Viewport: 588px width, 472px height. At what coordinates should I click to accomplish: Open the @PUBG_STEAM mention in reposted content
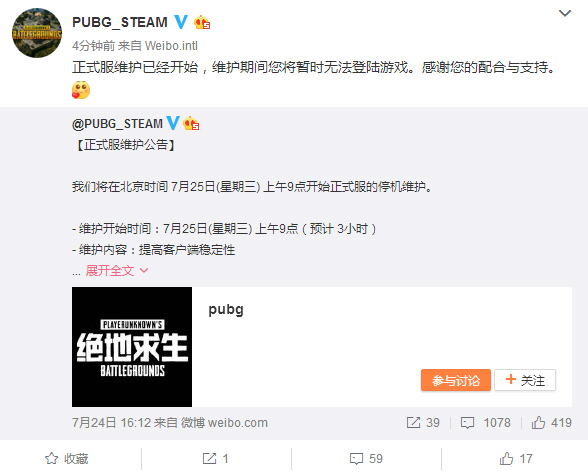(x=117, y=124)
